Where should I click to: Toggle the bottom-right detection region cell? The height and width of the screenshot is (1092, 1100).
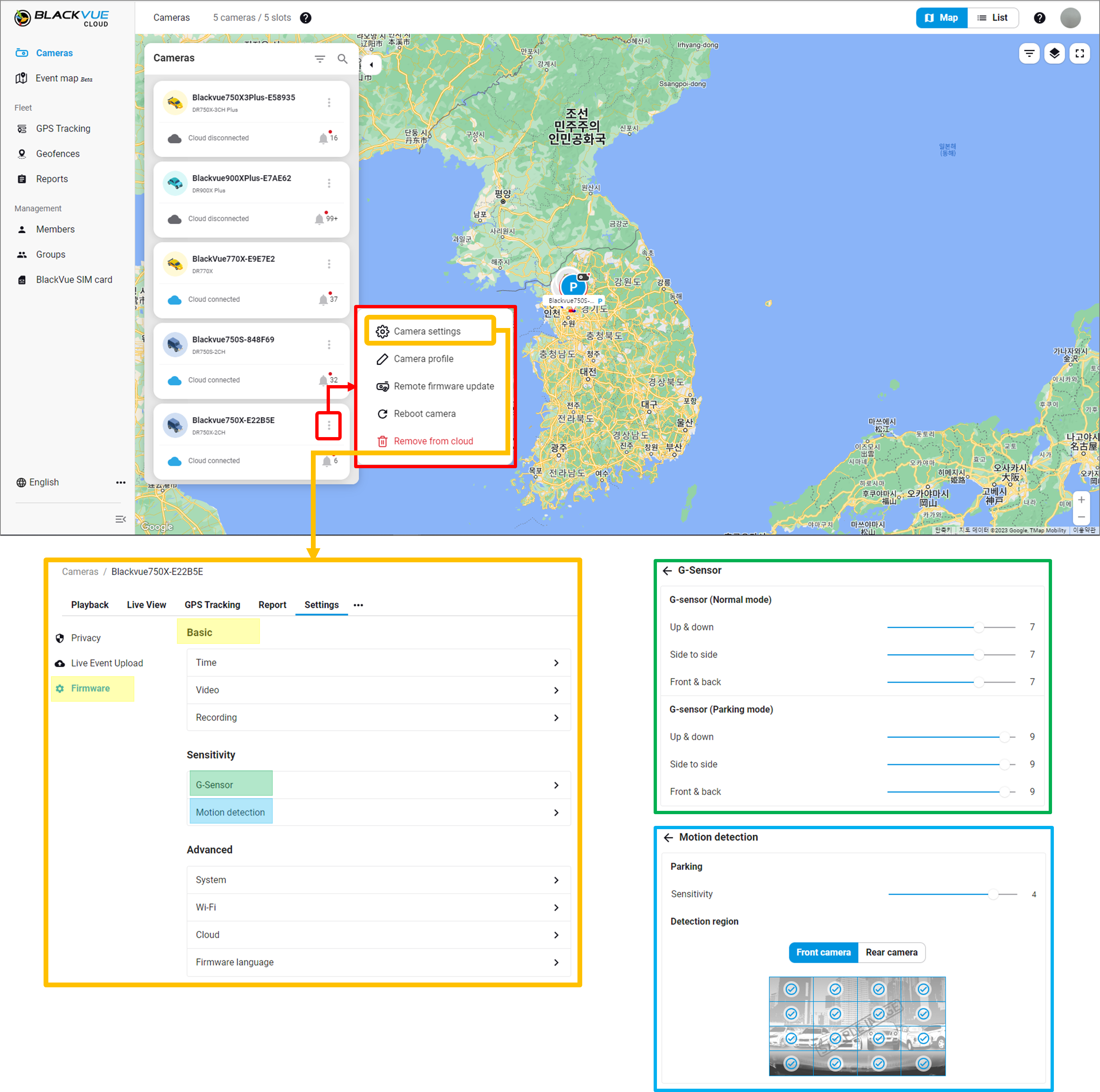923,1063
